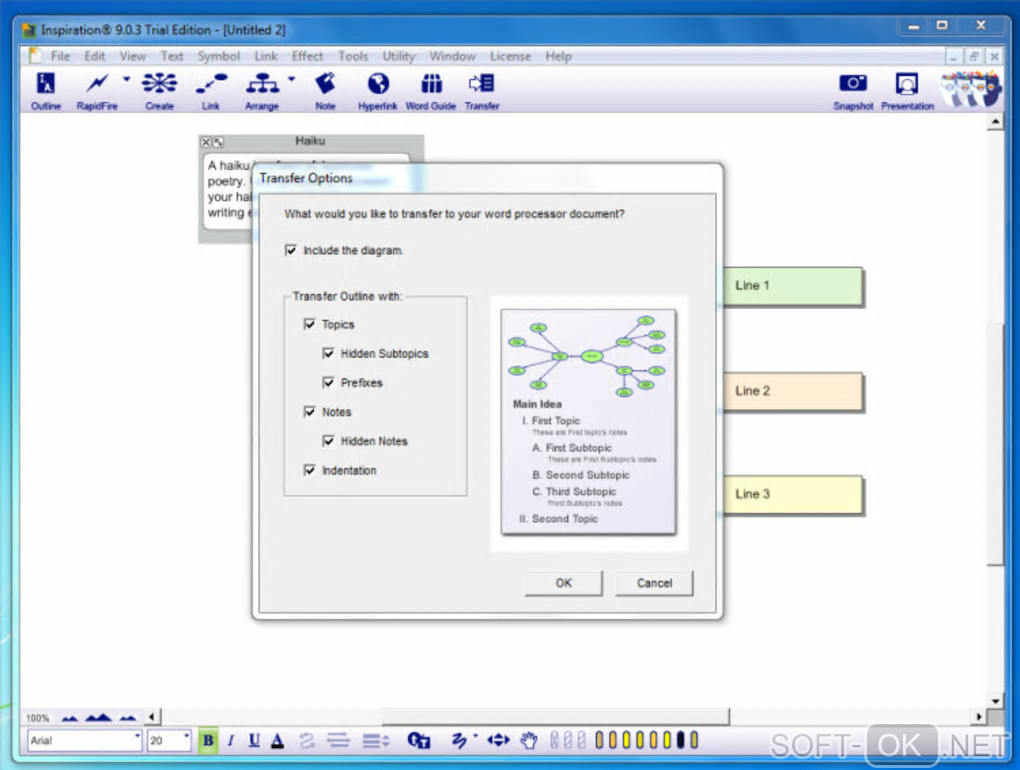Open the Arrange dropdown arrow
The width and height of the screenshot is (1020, 770).
(291, 79)
